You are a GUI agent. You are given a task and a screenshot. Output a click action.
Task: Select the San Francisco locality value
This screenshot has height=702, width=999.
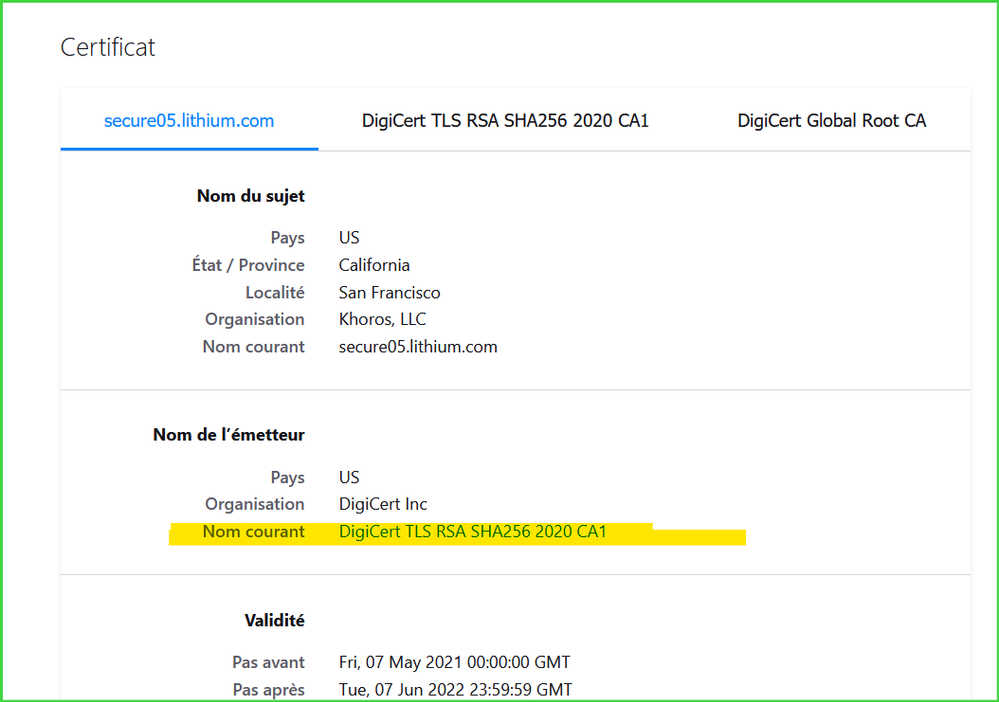[x=389, y=292]
